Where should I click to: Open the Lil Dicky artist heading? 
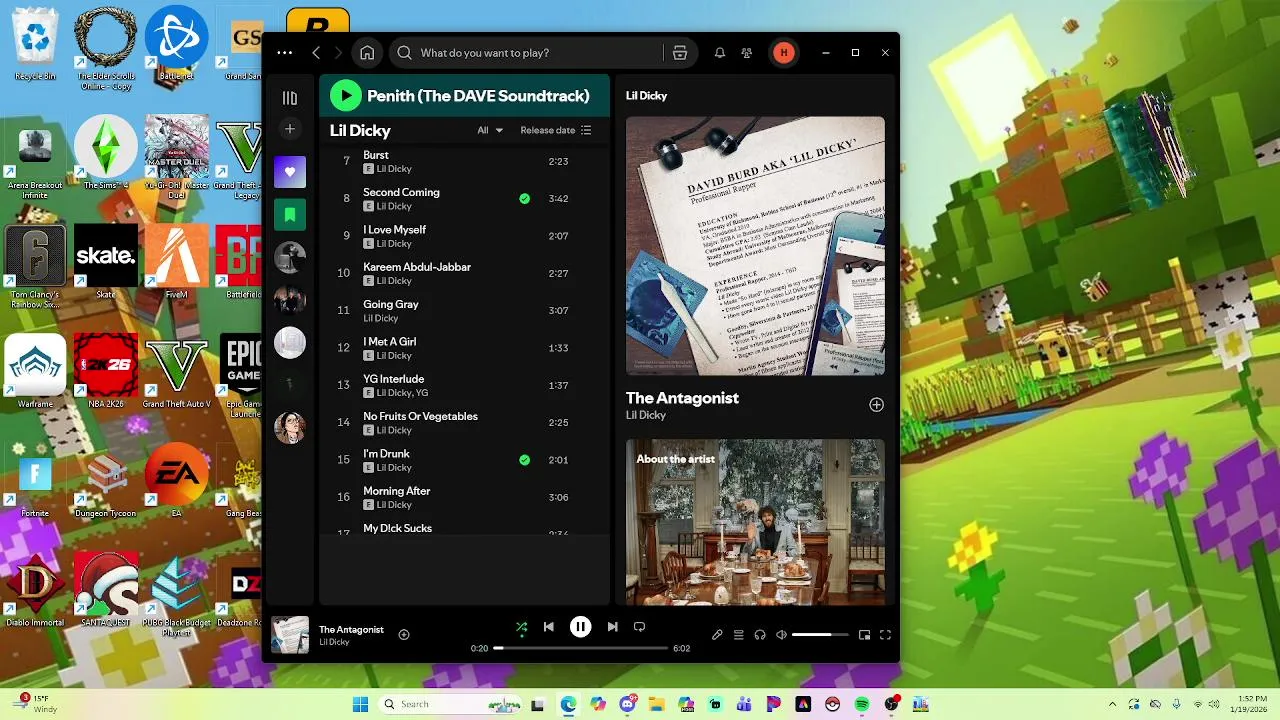pos(360,130)
